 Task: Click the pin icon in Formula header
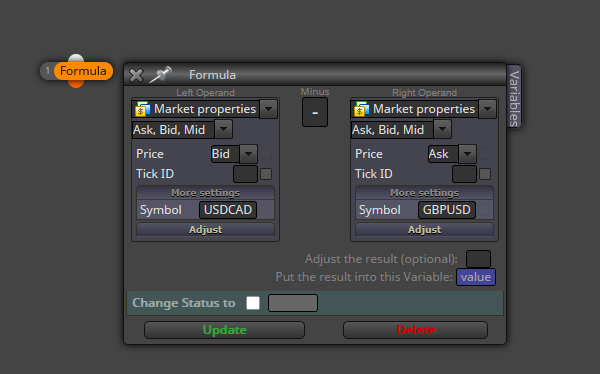(160, 74)
